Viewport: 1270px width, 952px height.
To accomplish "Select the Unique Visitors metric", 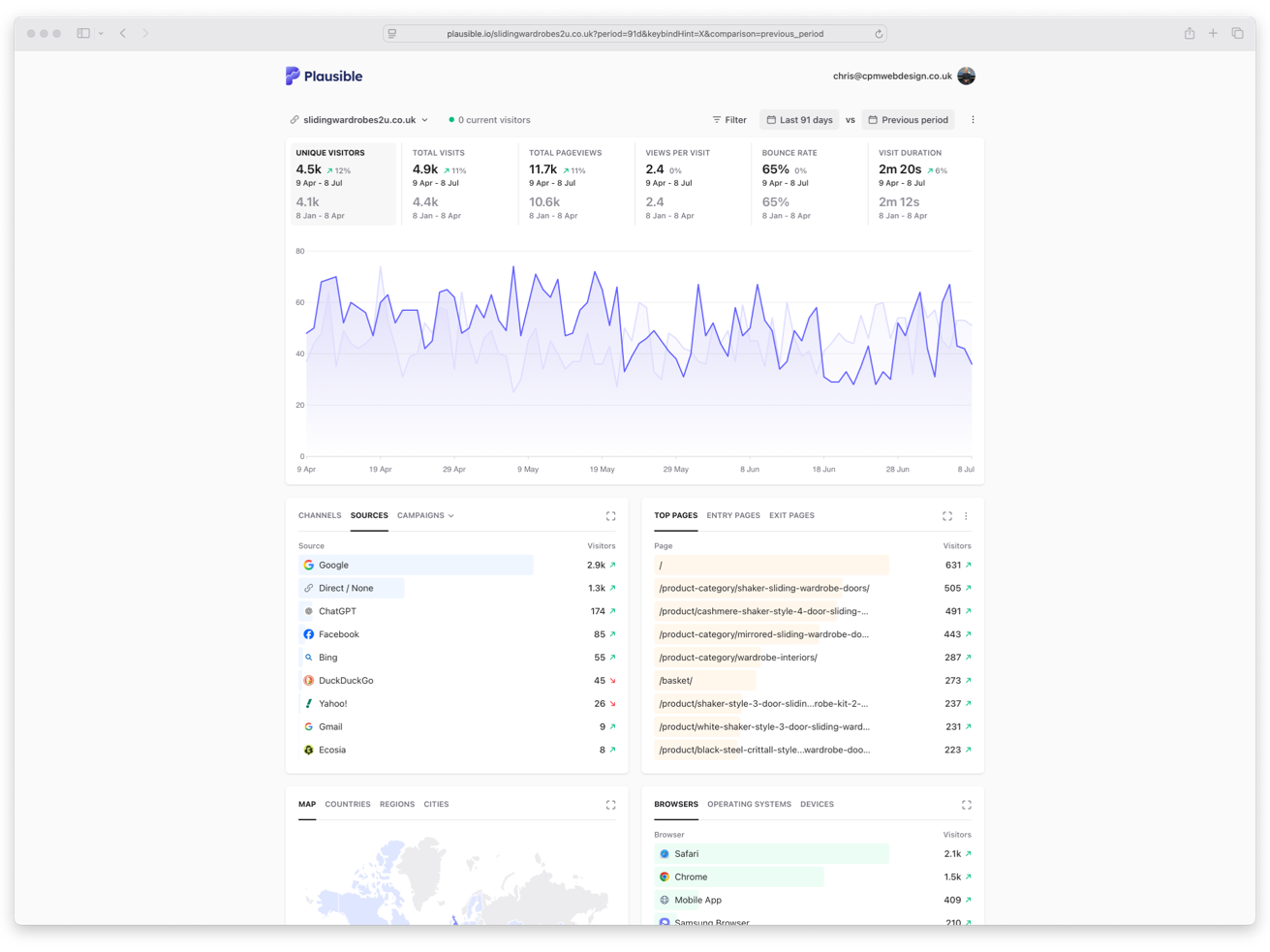I will pos(342,184).
